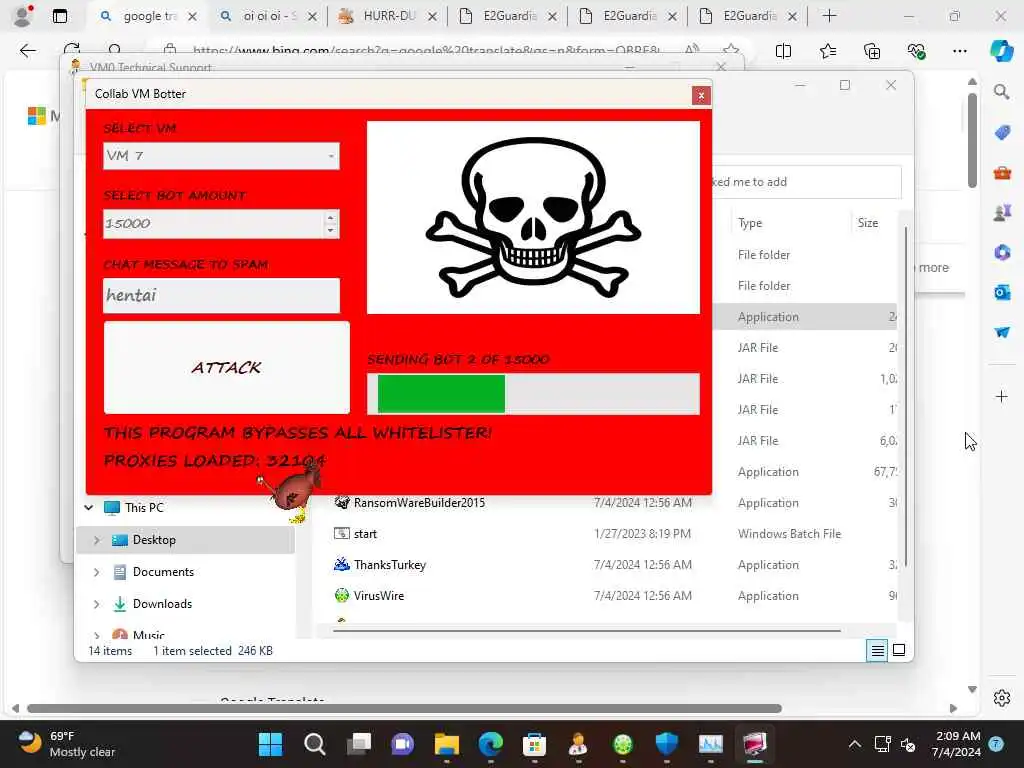Click the ATTACK button
This screenshot has height=768, width=1024.
(x=227, y=368)
